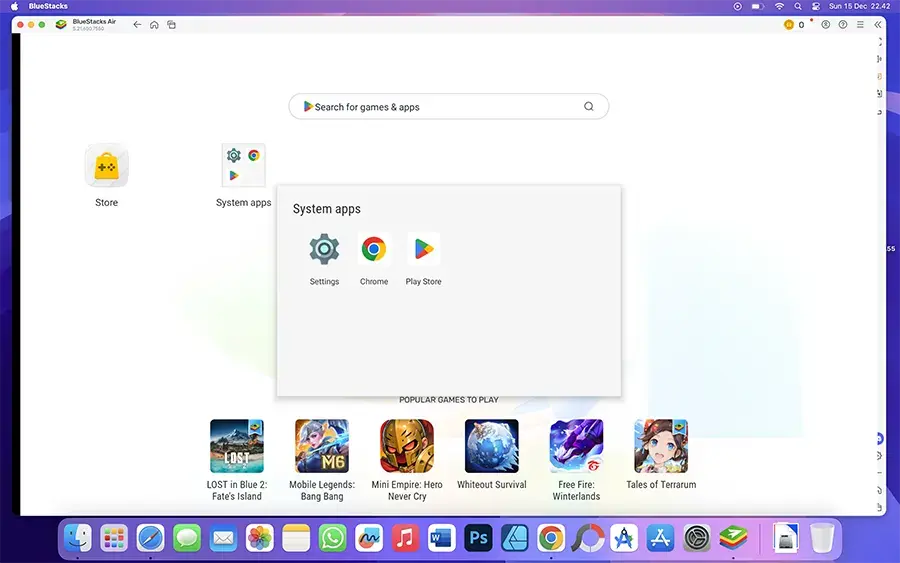Launch Settings in System apps
The height and width of the screenshot is (563, 900).
[324, 249]
